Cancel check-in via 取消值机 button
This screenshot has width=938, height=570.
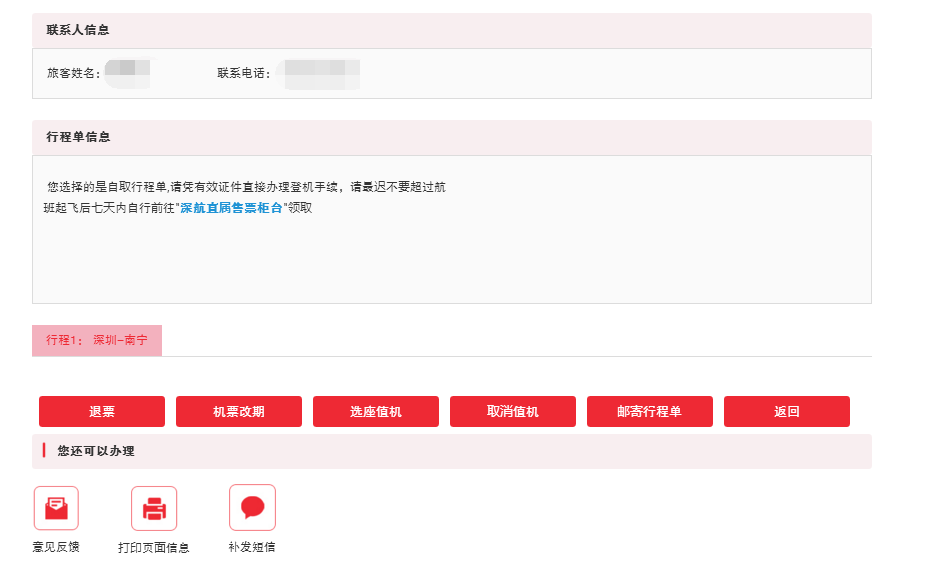pos(513,411)
